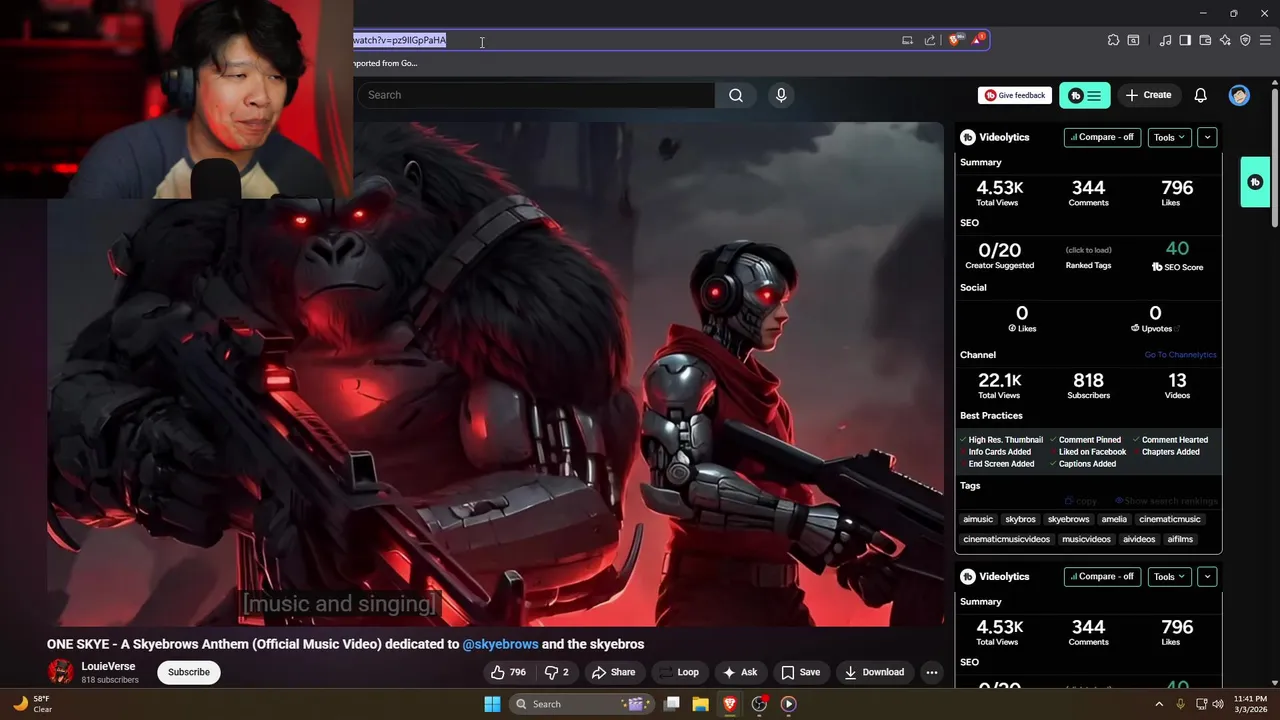This screenshot has width=1280, height=720.
Task: Click the aifilms tag
Action: point(1180,539)
